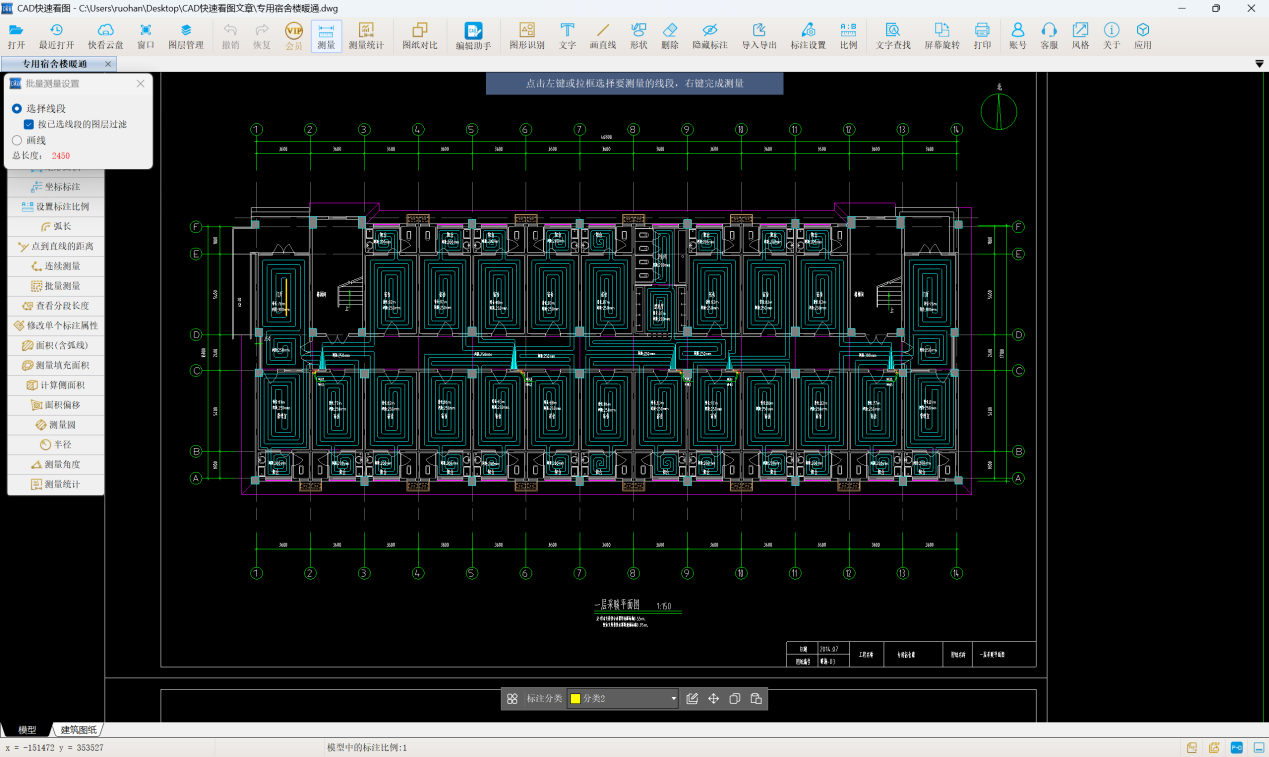The image size is (1269, 757).
Task: Choose 测量圆 menu entry
Action: (x=56, y=424)
